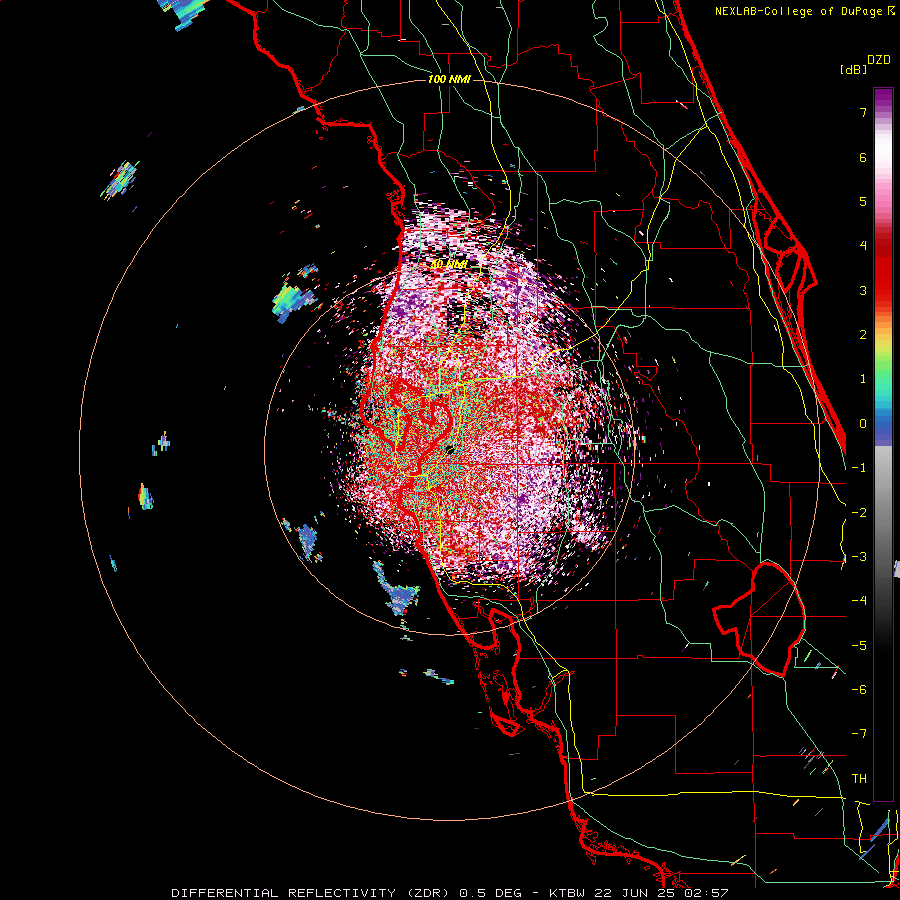Click the -4 dB tick label
The image size is (900, 900).
coord(859,601)
